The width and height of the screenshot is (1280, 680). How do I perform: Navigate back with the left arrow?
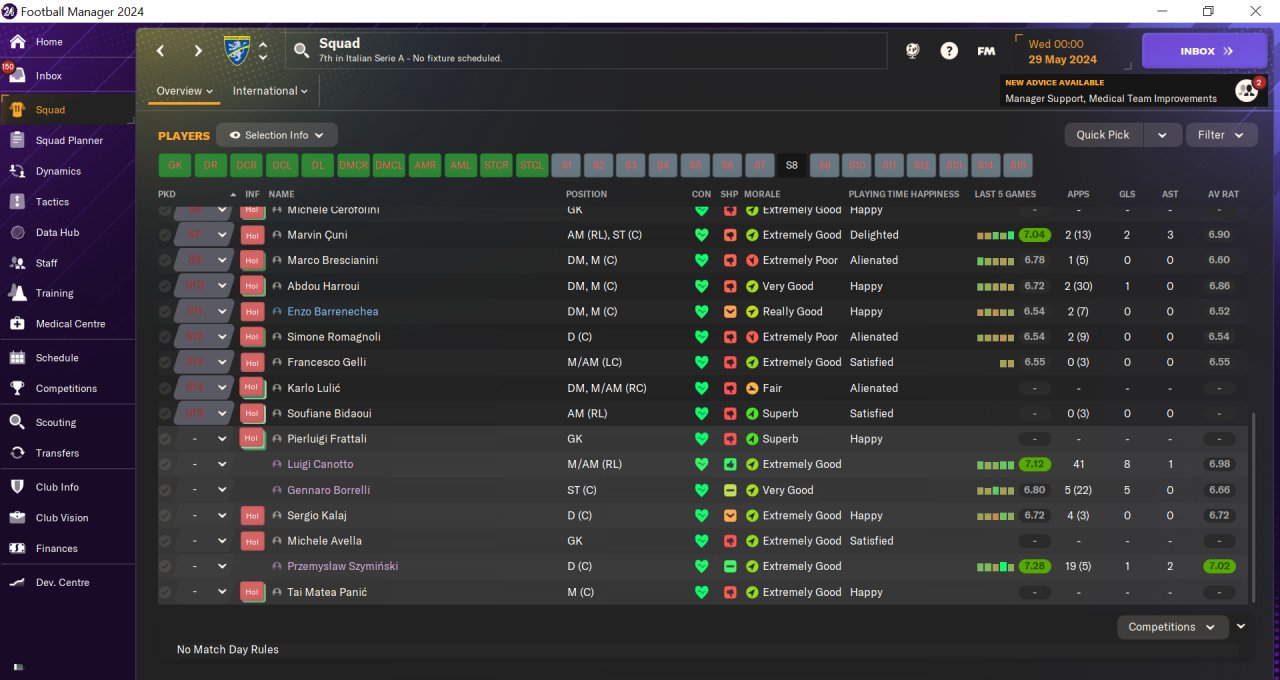[161, 51]
